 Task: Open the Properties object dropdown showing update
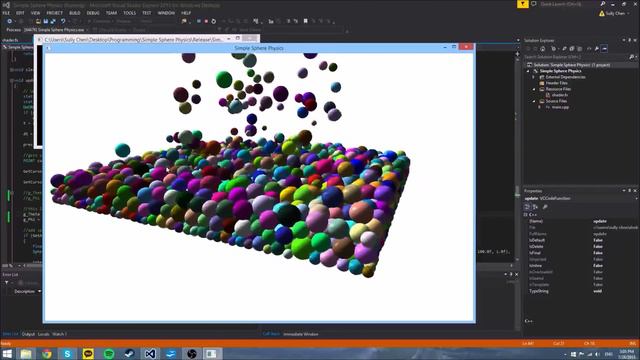tap(580, 198)
